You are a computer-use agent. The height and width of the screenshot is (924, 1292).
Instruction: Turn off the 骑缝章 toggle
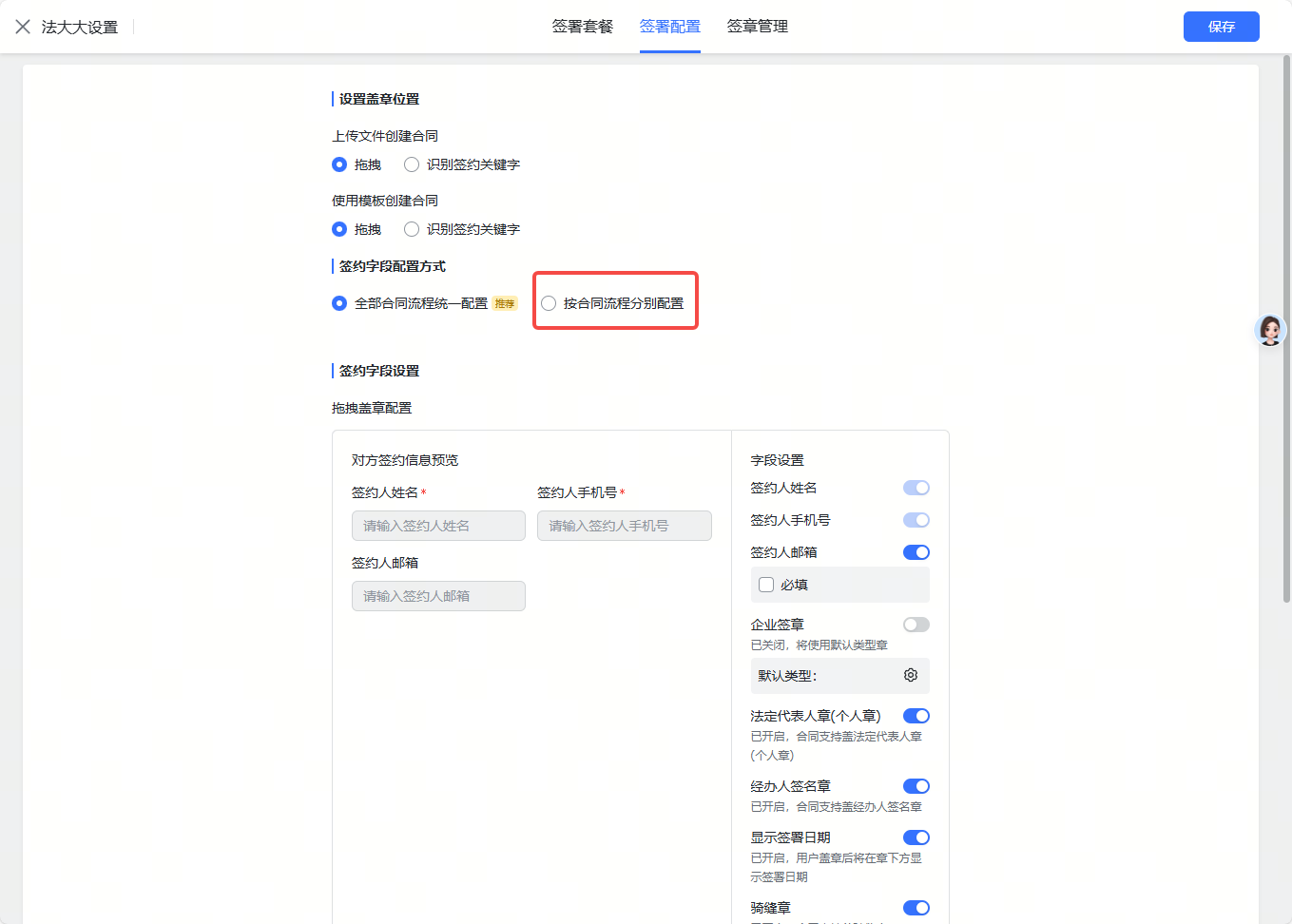[x=916, y=907]
